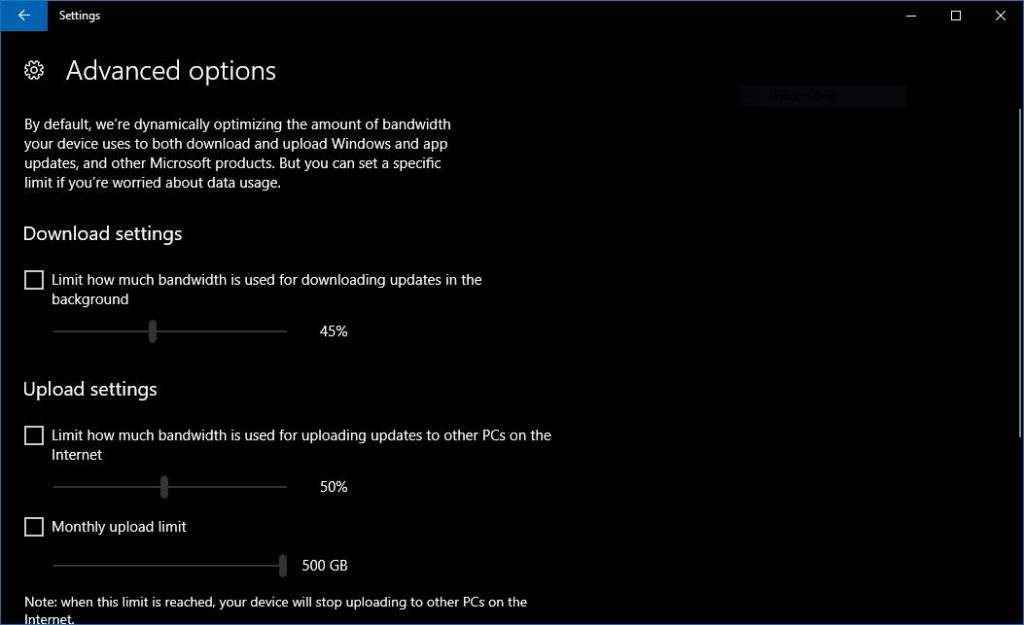Click the Advanced options gear icon
This screenshot has width=1024, height=625.
pyautogui.click(x=34, y=70)
